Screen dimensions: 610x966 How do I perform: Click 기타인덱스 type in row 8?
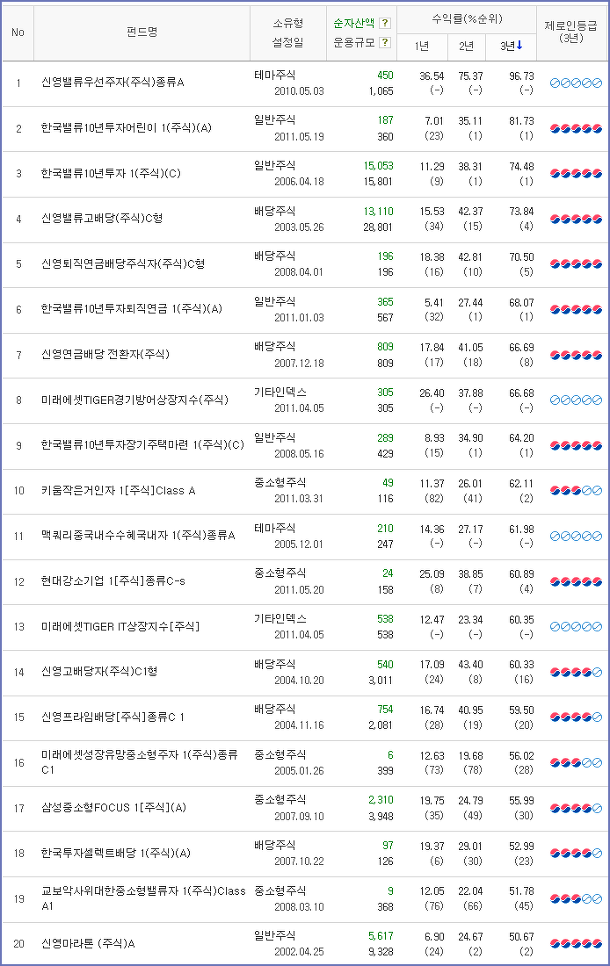[x=280, y=392]
